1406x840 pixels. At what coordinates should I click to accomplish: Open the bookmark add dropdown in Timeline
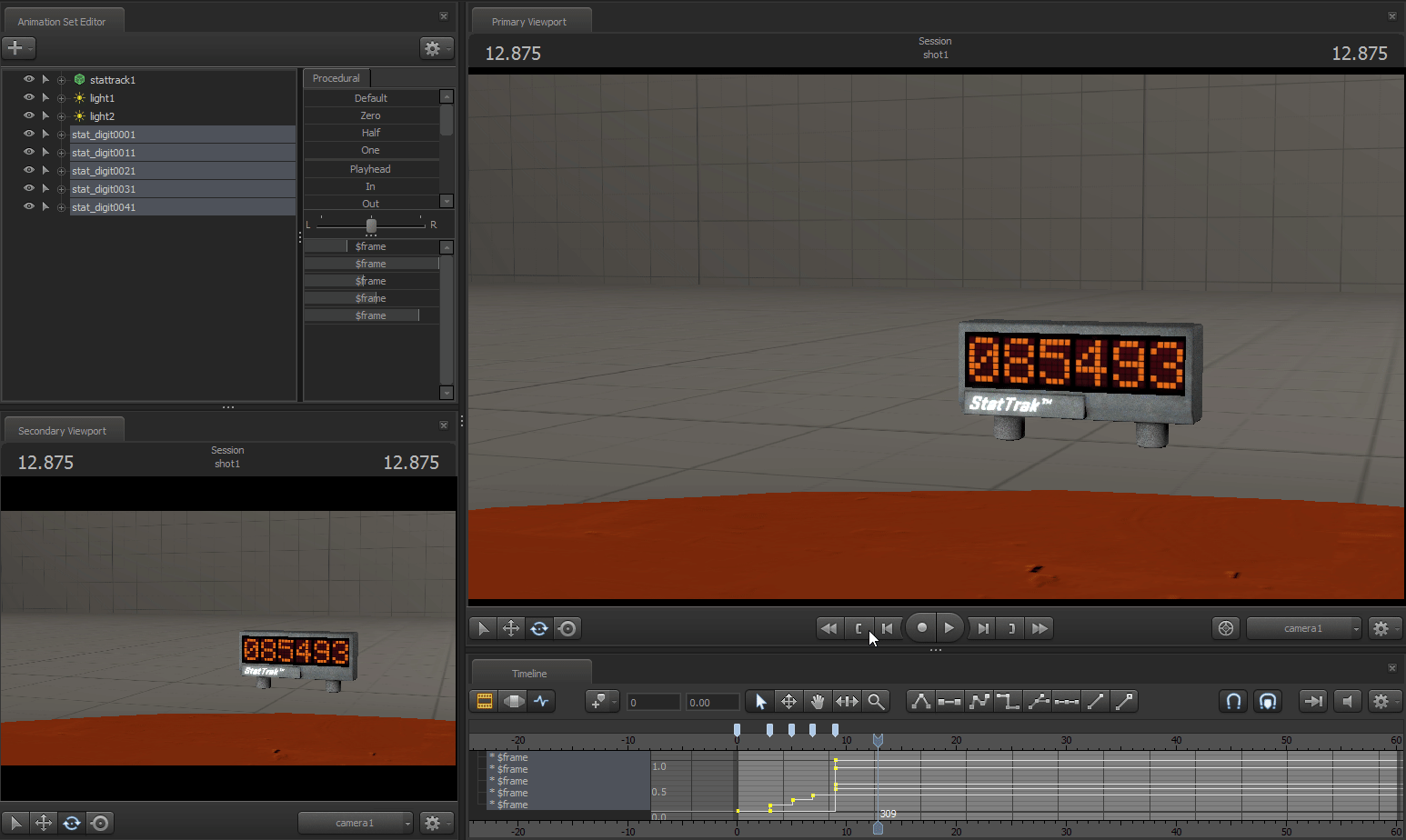pyautogui.click(x=601, y=701)
